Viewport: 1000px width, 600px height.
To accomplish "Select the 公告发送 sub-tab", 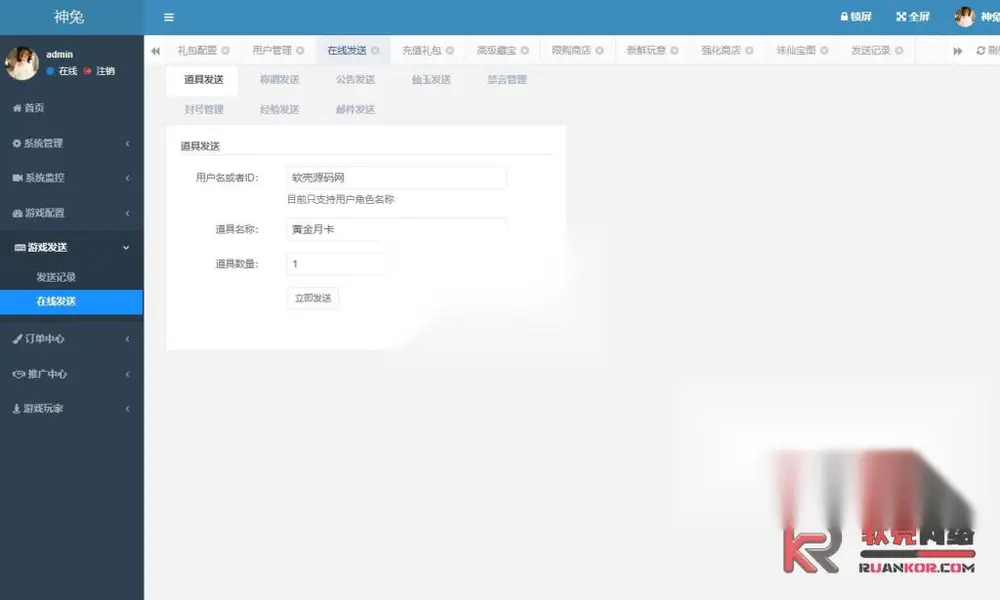I will 355,80.
